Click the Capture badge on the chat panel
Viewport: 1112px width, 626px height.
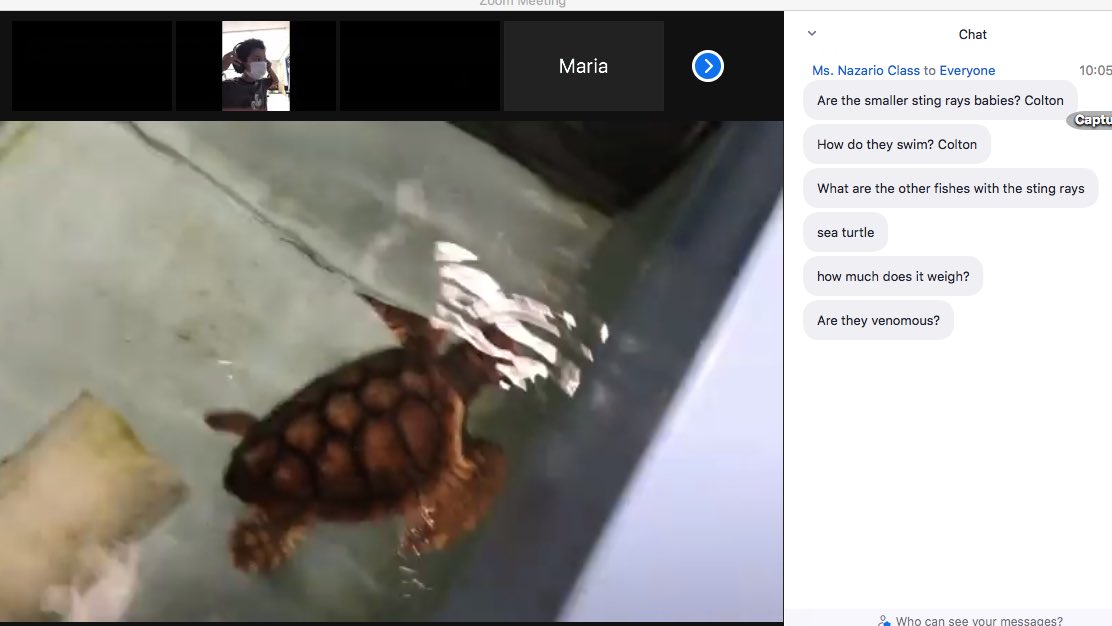pos(1092,119)
